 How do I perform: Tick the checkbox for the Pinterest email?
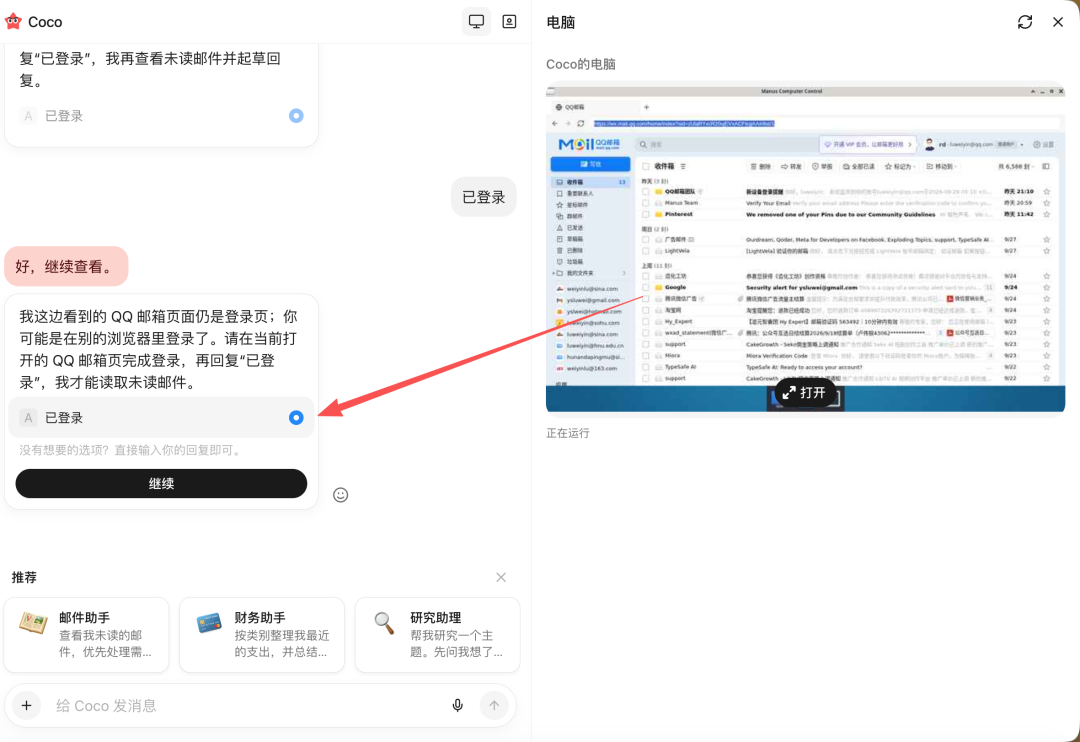(645, 214)
